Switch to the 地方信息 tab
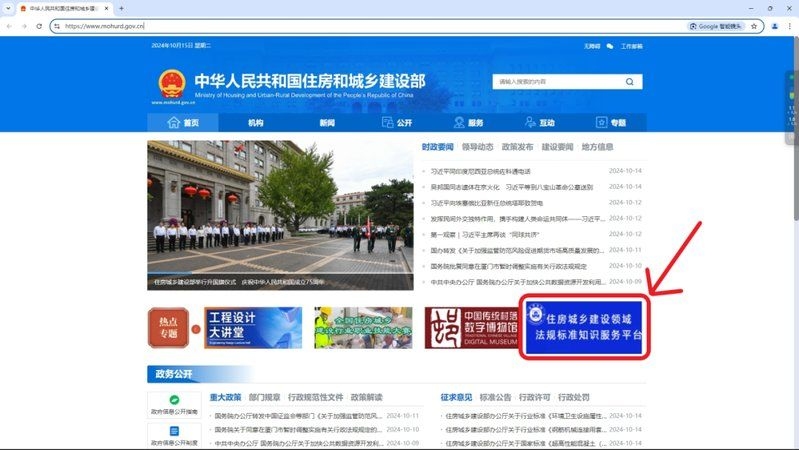Image resolution: width=799 pixels, height=450 pixels. coord(597,147)
